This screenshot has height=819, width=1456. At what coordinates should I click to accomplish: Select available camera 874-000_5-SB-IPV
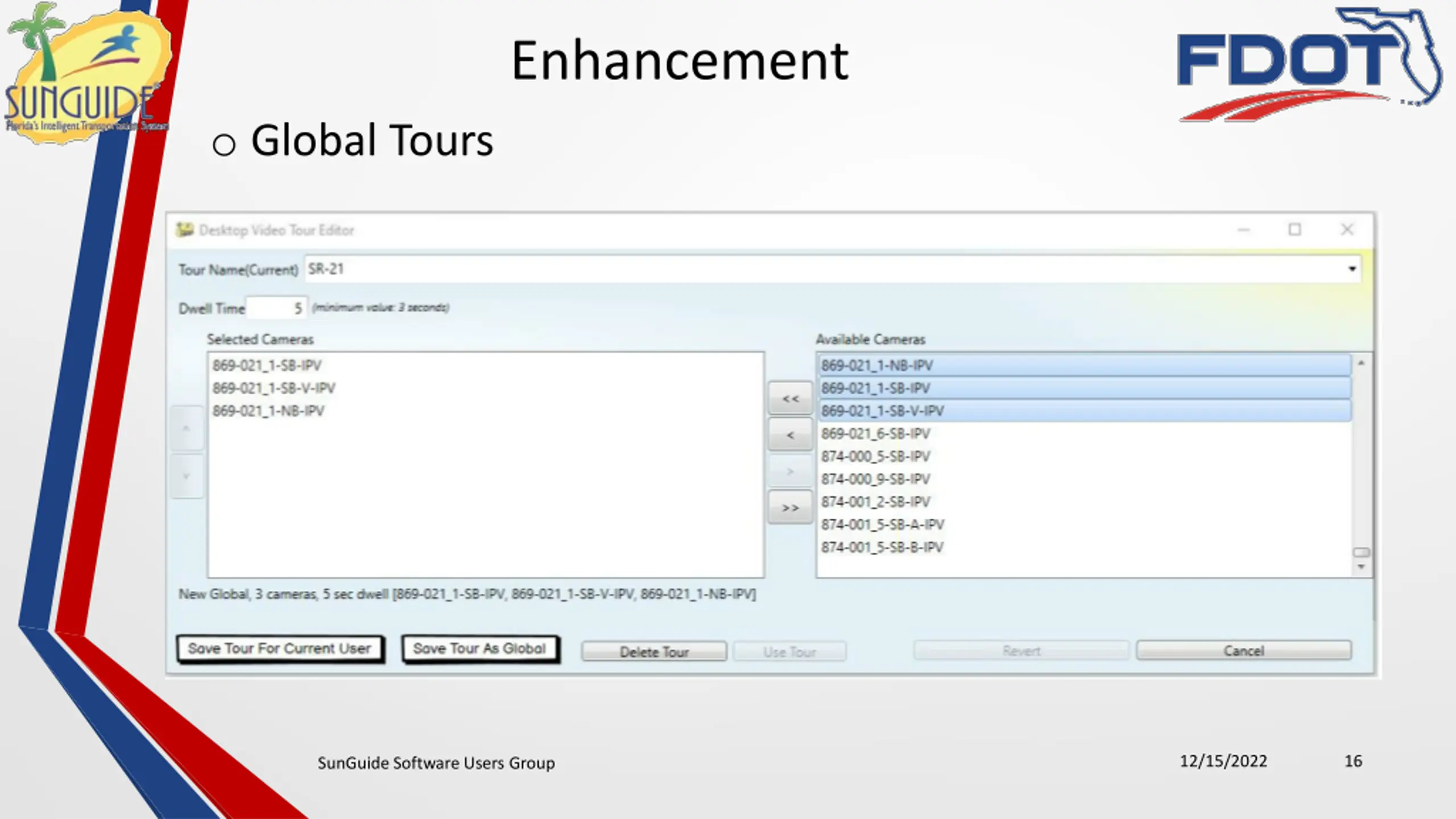coord(1085,456)
